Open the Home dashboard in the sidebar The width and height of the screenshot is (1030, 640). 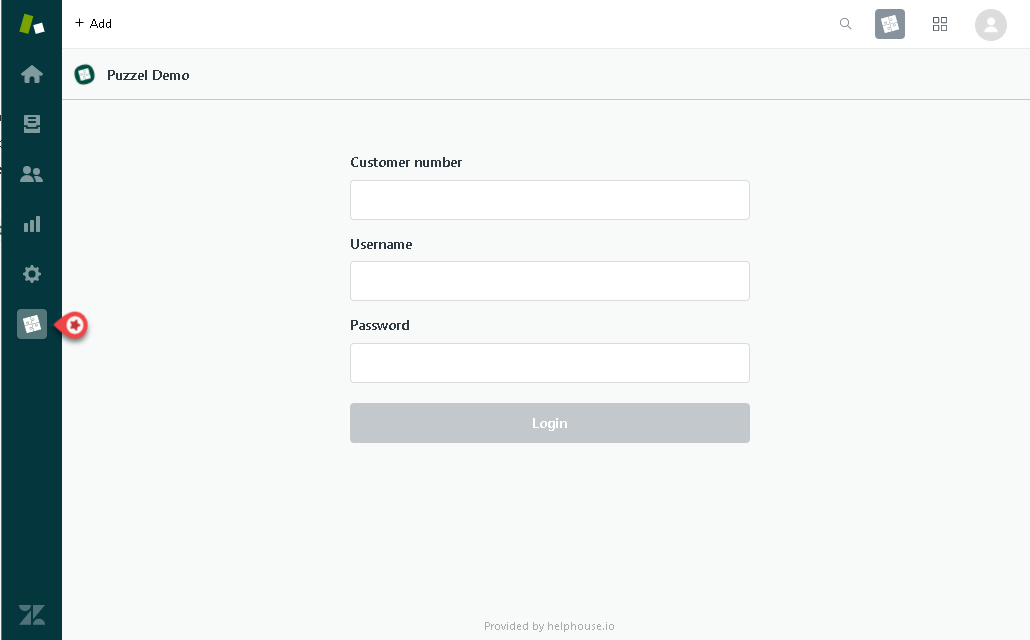coord(32,74)
